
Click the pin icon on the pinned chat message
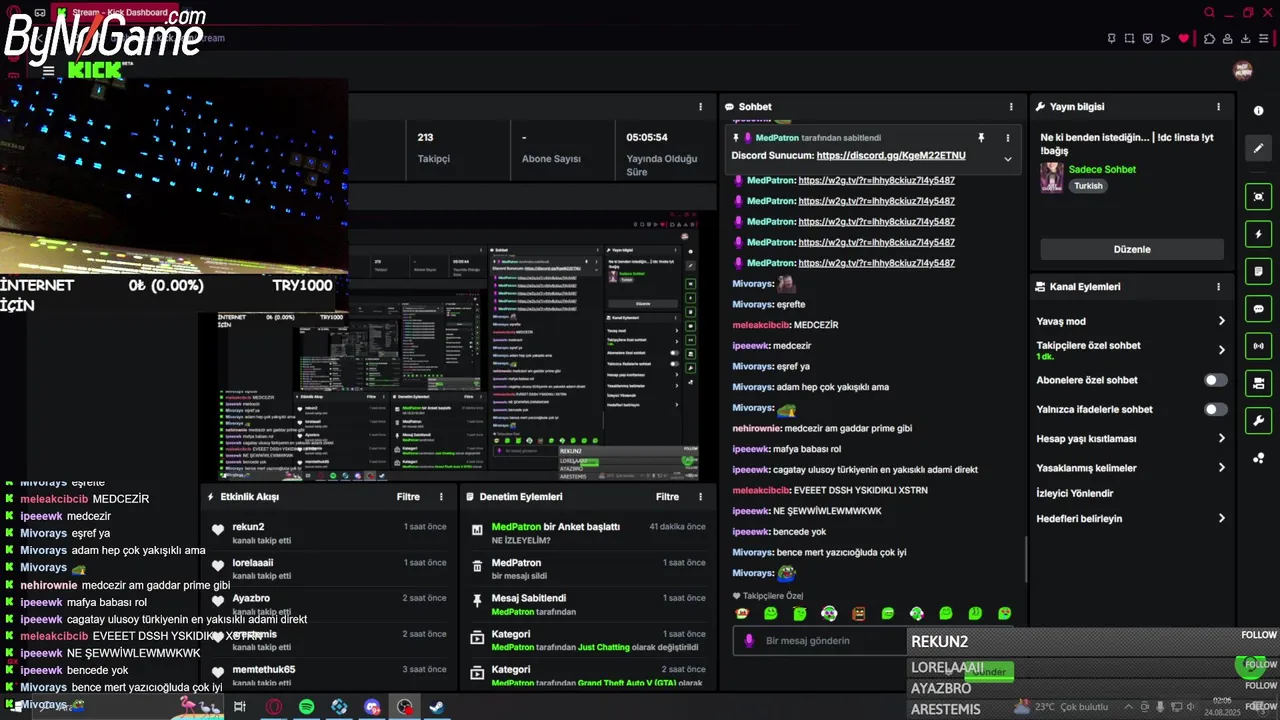[981, 138]
